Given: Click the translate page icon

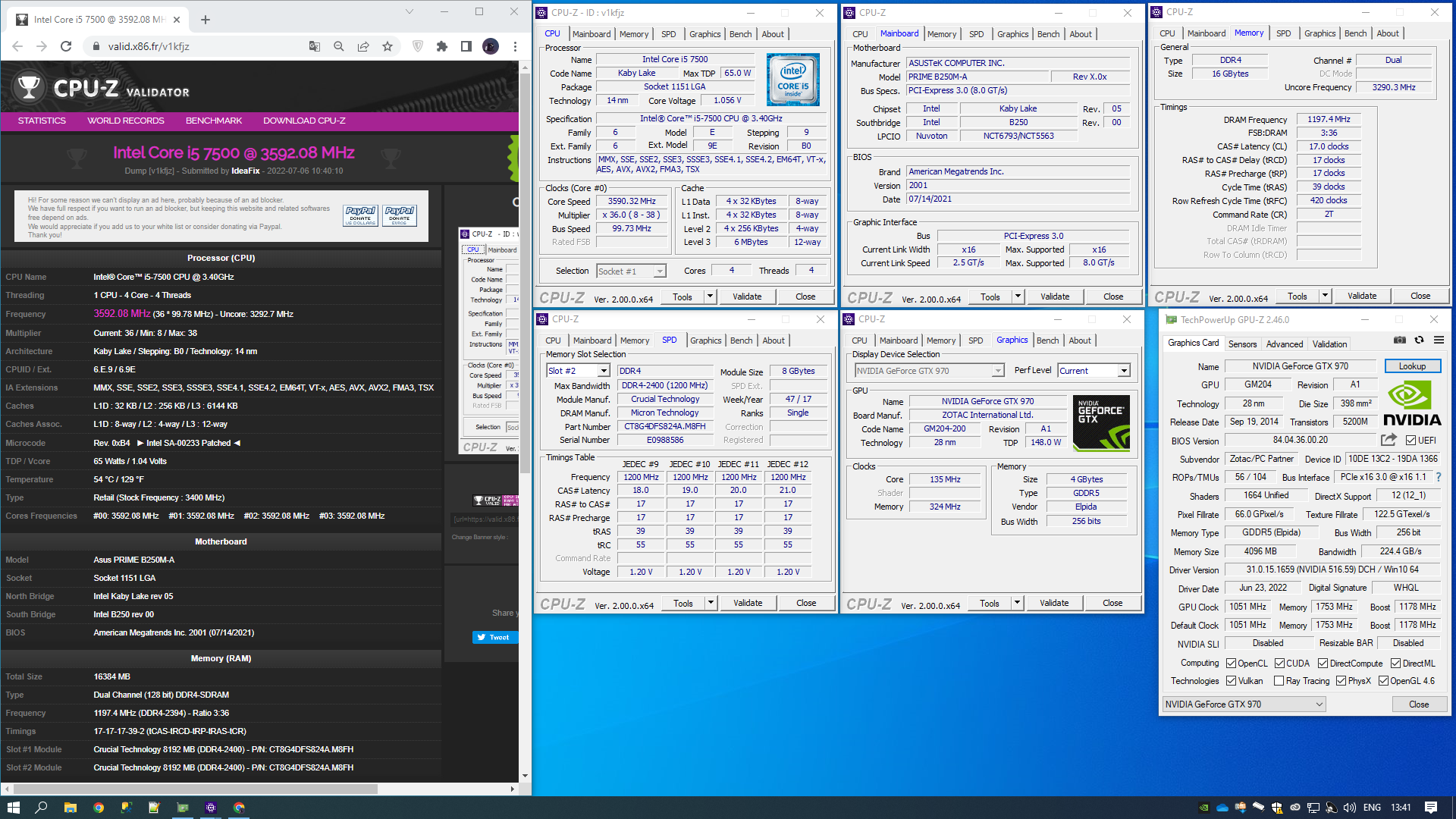Looking at the screenshot, I should click(x=315, y=46).
